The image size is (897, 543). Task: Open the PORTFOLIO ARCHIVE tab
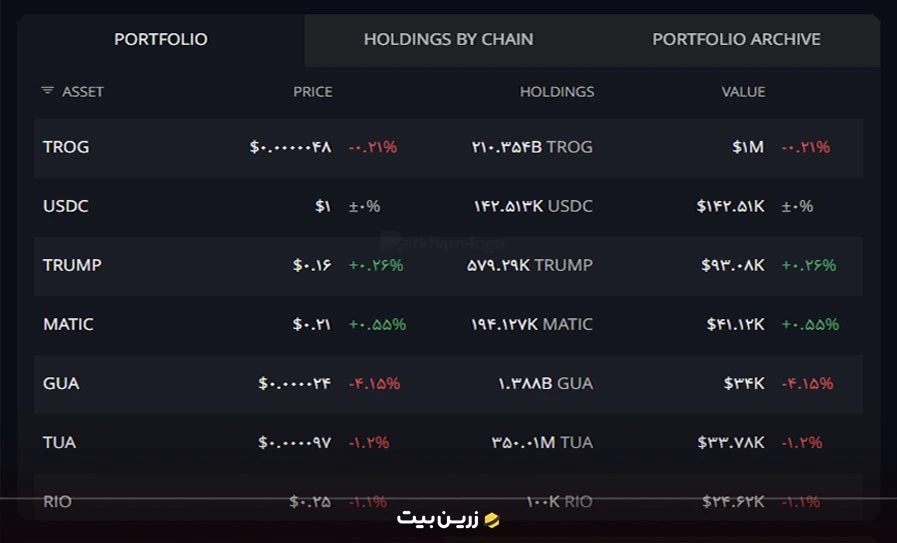click(736, 39)
